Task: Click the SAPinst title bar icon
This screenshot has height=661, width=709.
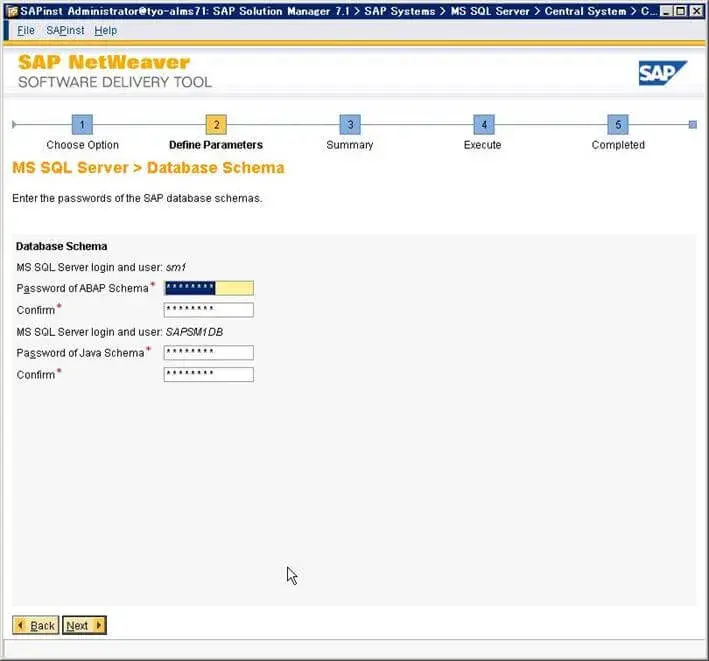Action: coord(12,11)
